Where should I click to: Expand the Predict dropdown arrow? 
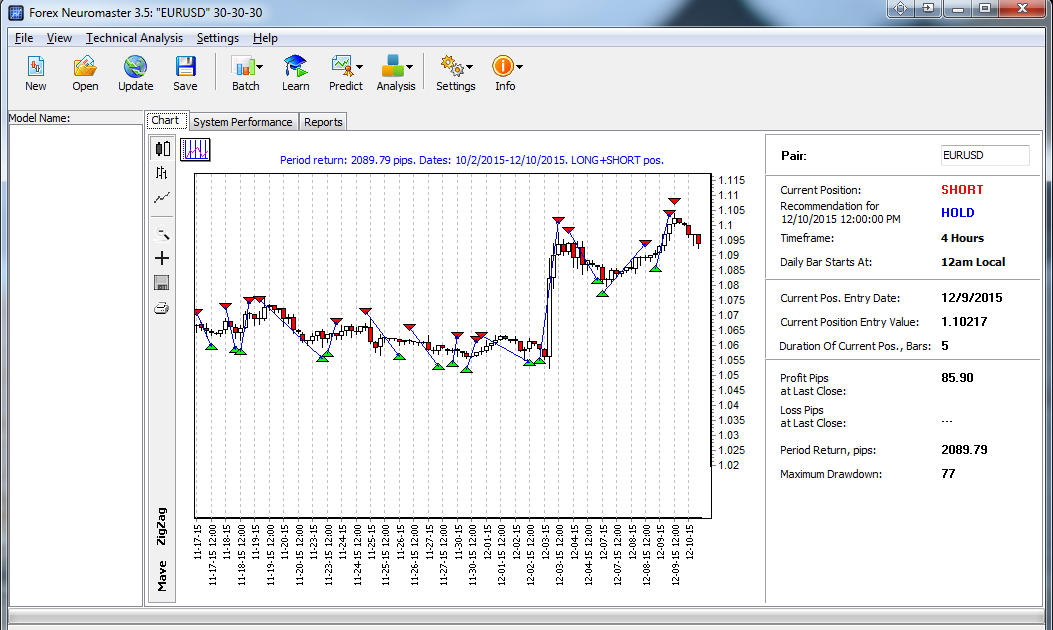pyautogui.click(x=359, y=66)
